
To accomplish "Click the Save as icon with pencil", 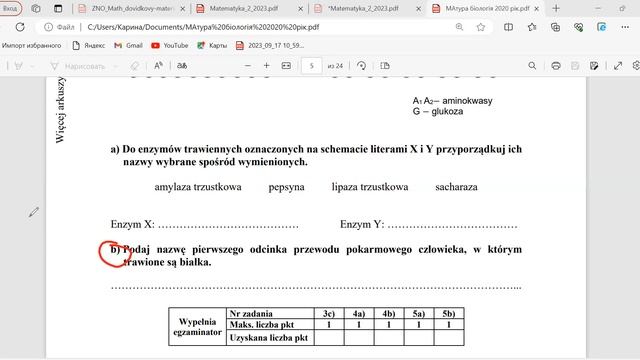I will (594, 66).
